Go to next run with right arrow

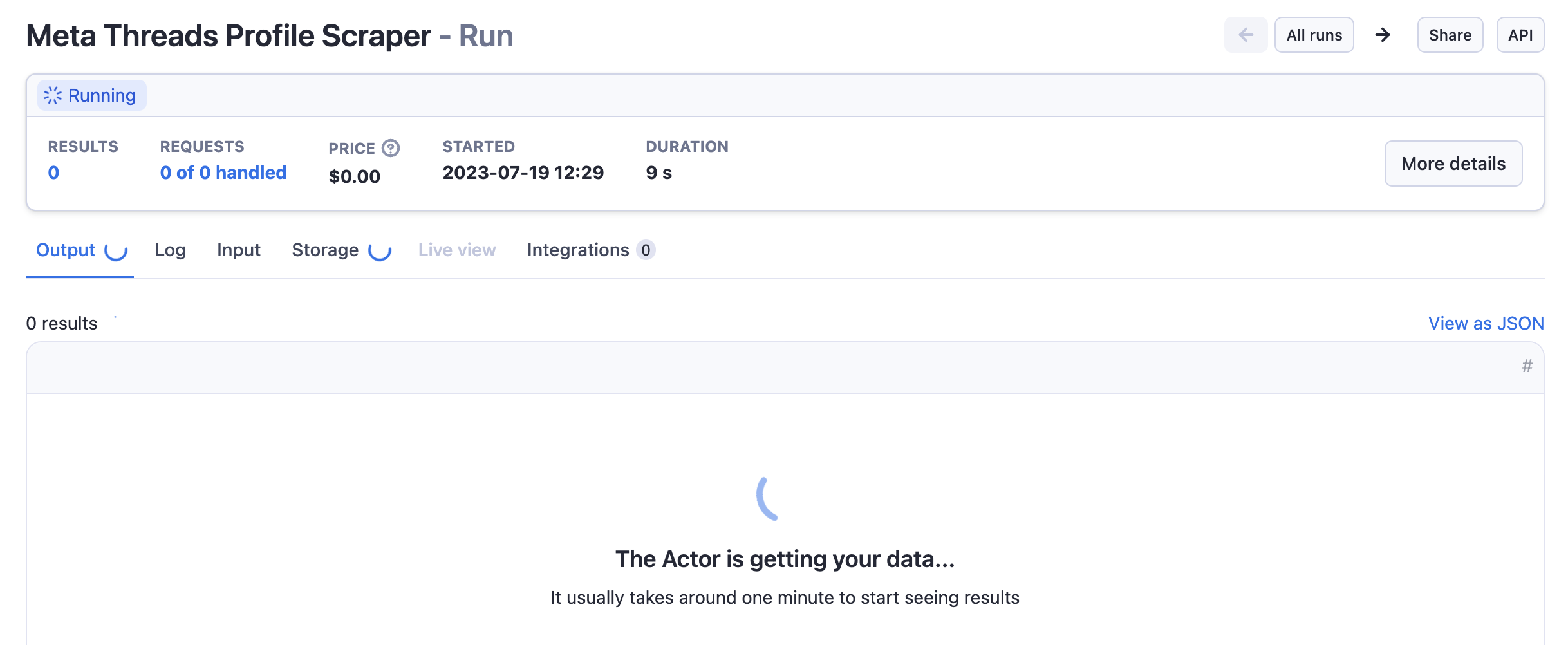1383,35
